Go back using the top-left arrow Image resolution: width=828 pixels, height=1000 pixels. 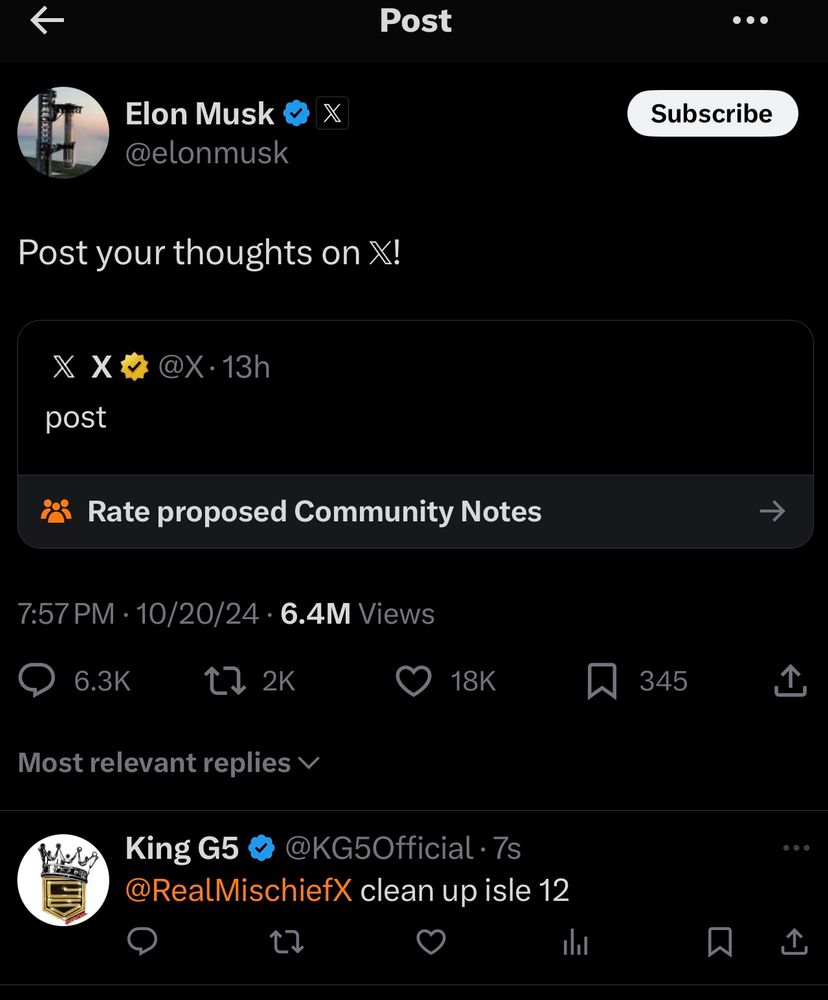(x=47, y=21)
